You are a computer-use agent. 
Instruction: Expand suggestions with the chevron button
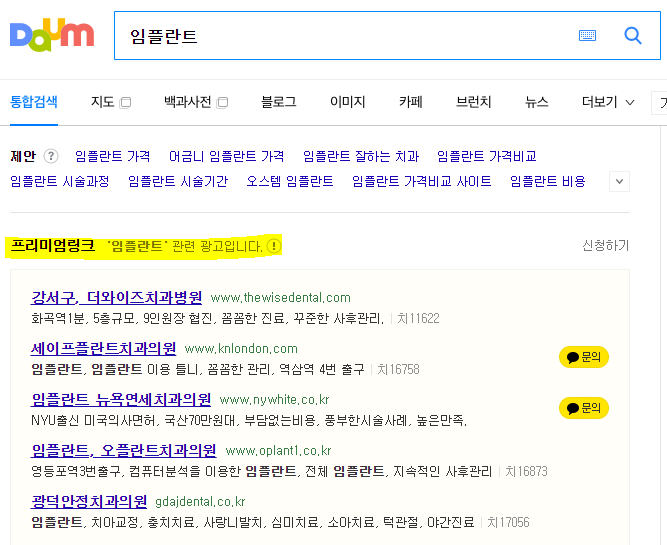pos(619,182)
